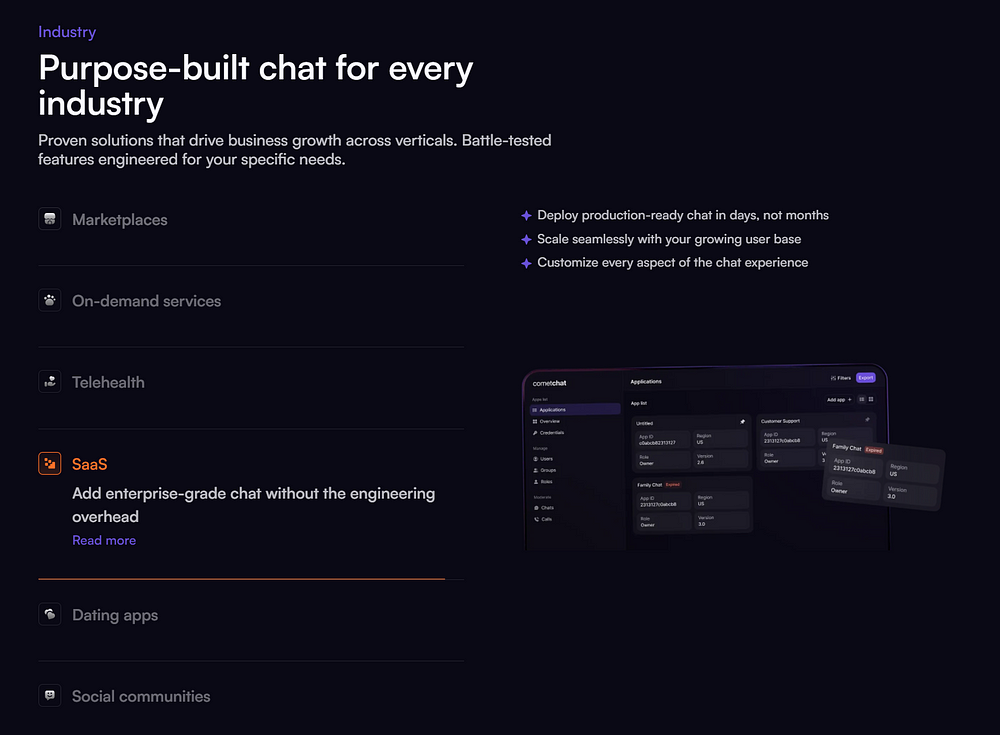Collapse the SaaS heading
Screen dimensions: 1000x735
click(x=89, y=464)
